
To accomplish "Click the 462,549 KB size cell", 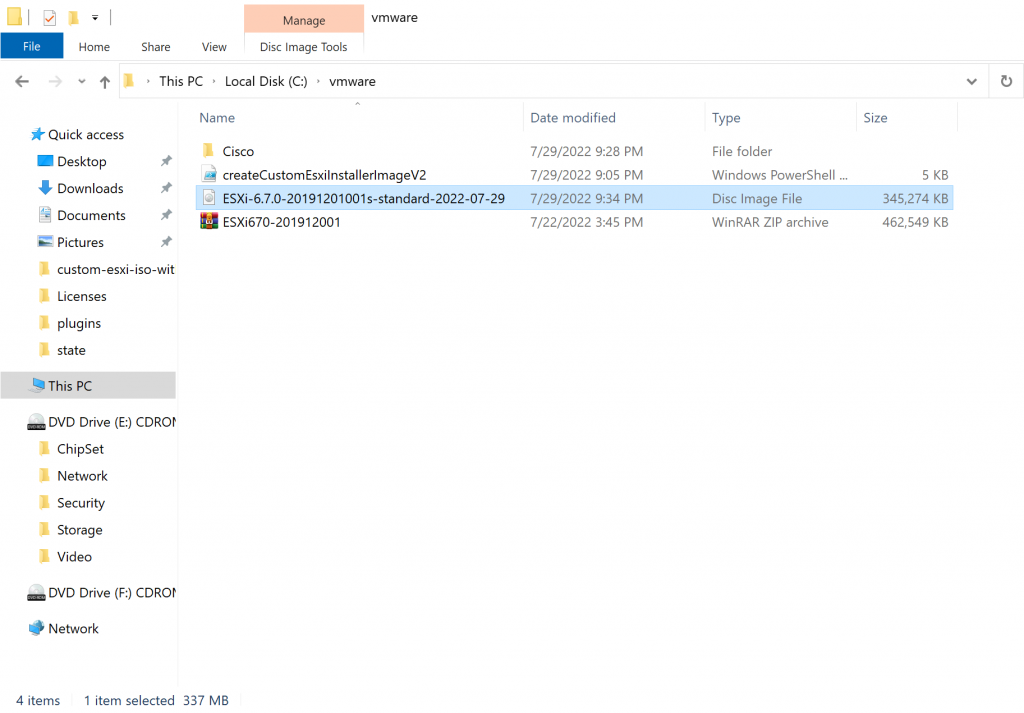I will point(915,222).
